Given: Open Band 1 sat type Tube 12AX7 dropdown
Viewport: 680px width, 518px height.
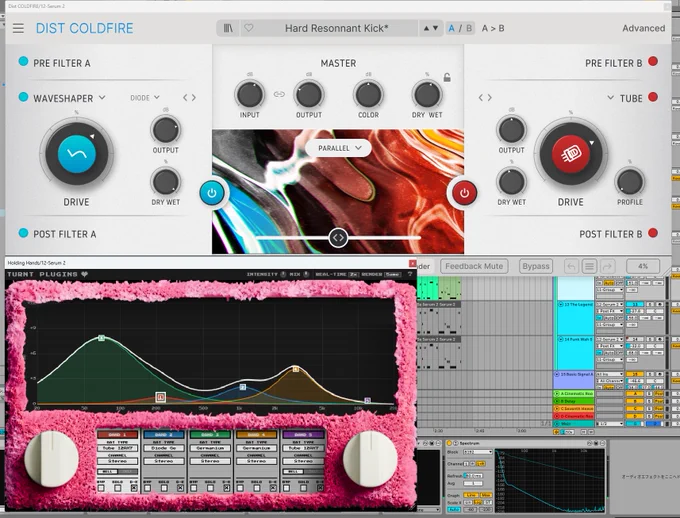Looking at the screenshot, I should [118, 448].
